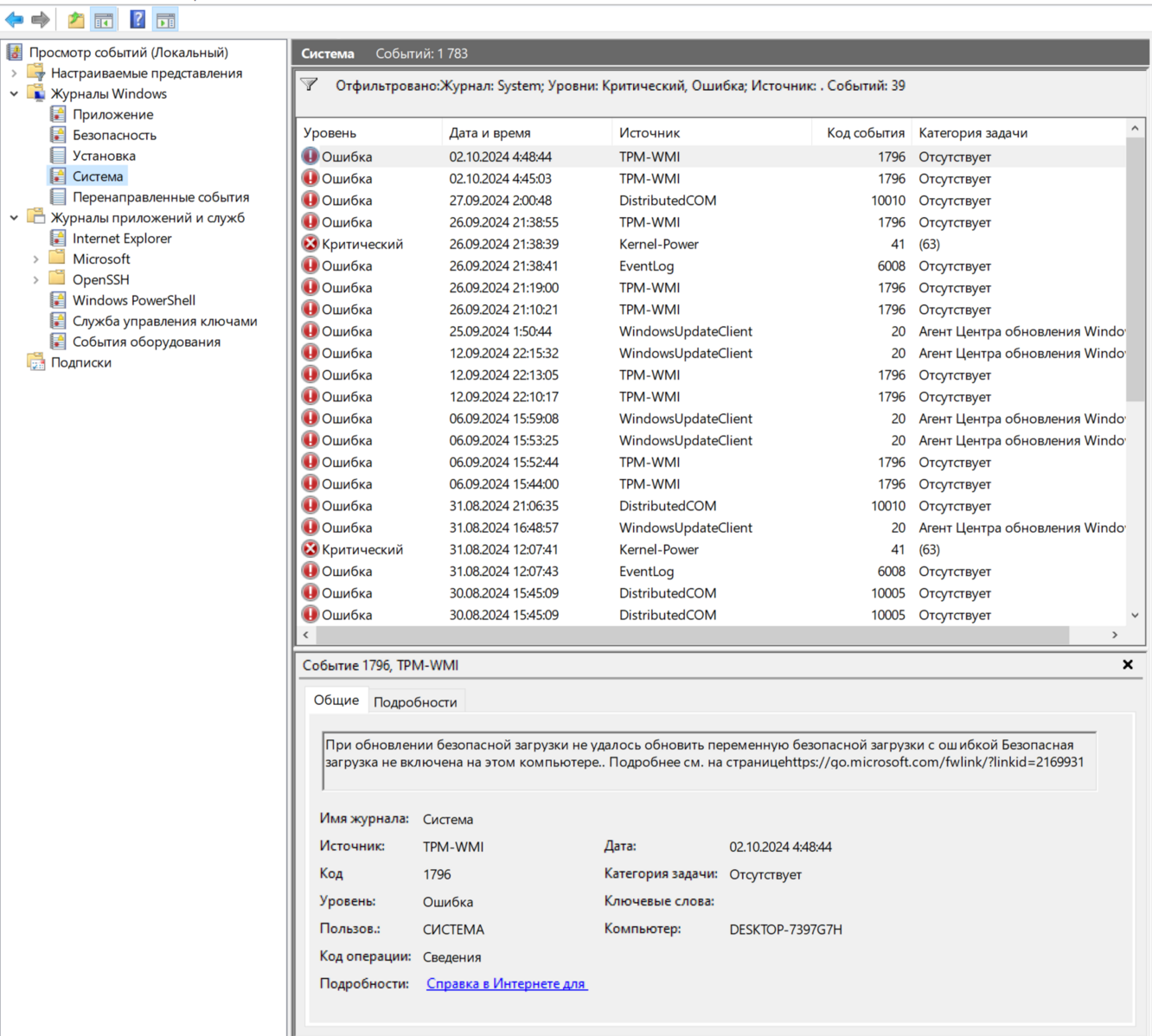Click the Back arrow toolbar icon
This screenshot has height=1036, width=1152.
(14, 19)
